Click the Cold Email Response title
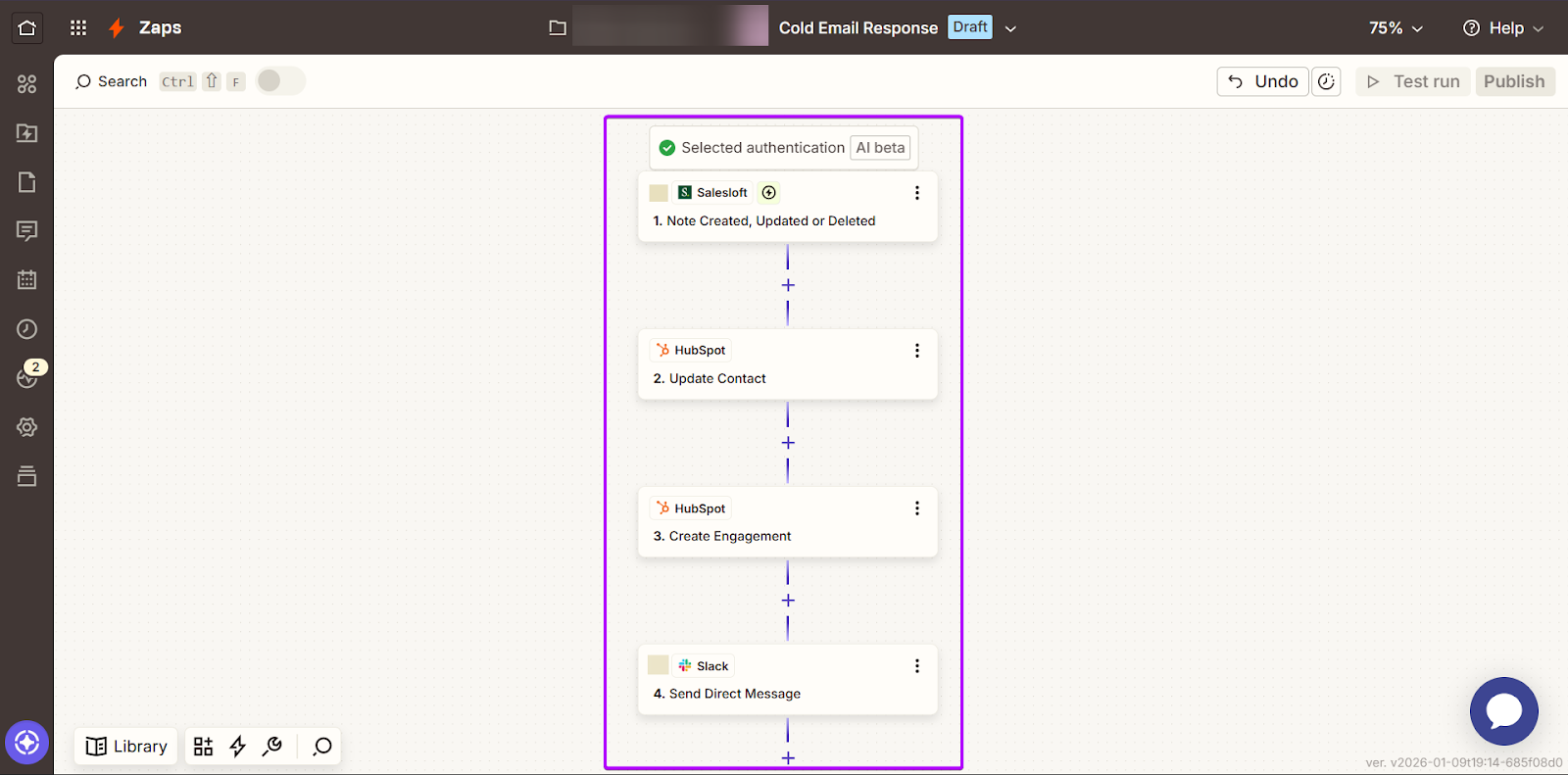The image size is (1568, 775). pos(858,28)
